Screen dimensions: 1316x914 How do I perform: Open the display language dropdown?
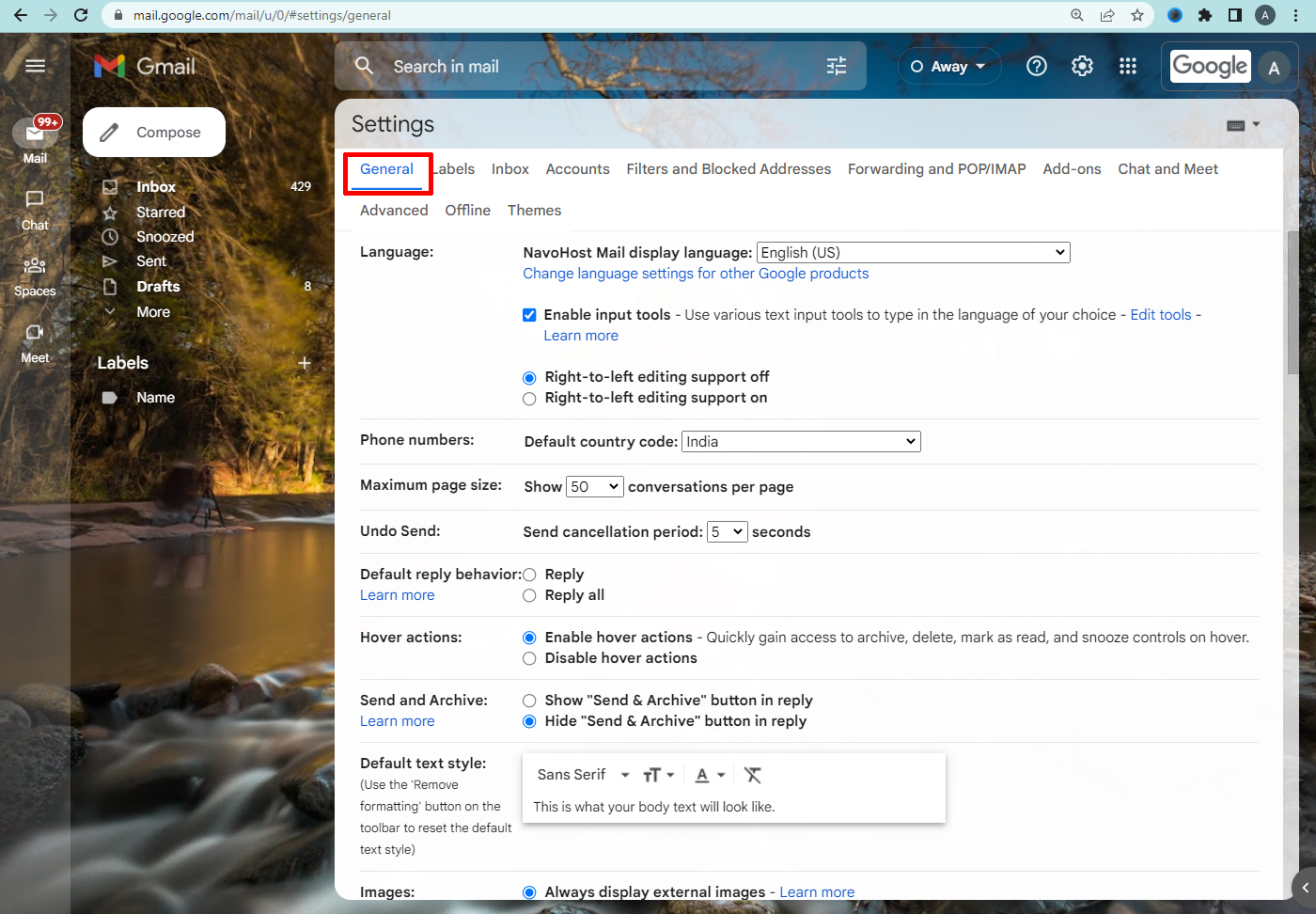coord(913,252)
